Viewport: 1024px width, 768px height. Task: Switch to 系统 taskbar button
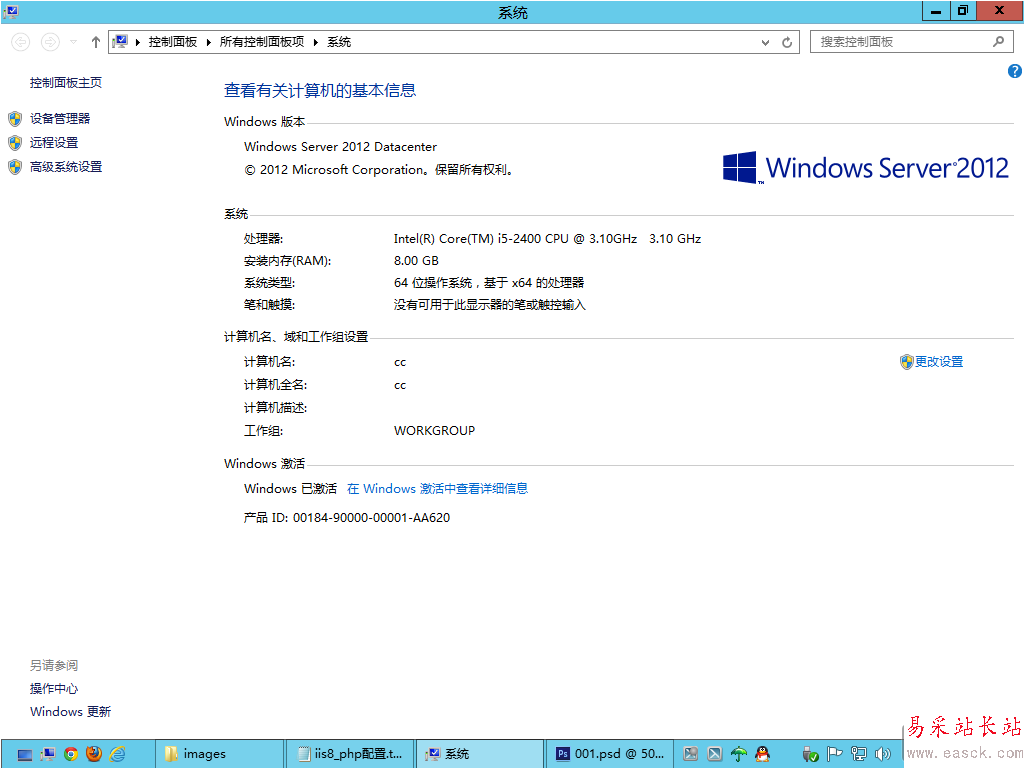tap(479, 754)
